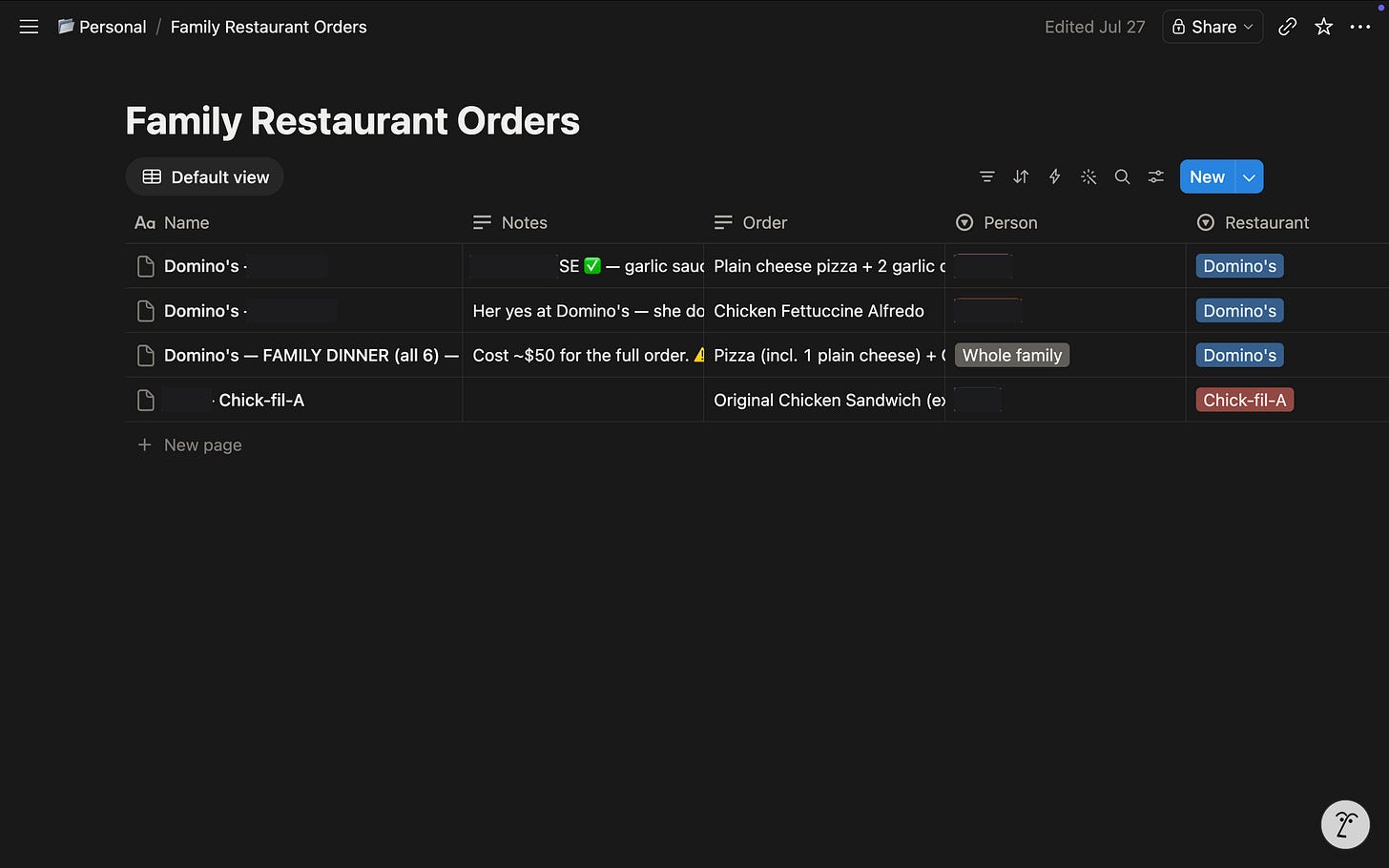Image resolution: width=1389 pixels, height=868 pixels.
Task: Open the Restaurant column header menu
Action: pyautogui.click(x=1288, y=222)
